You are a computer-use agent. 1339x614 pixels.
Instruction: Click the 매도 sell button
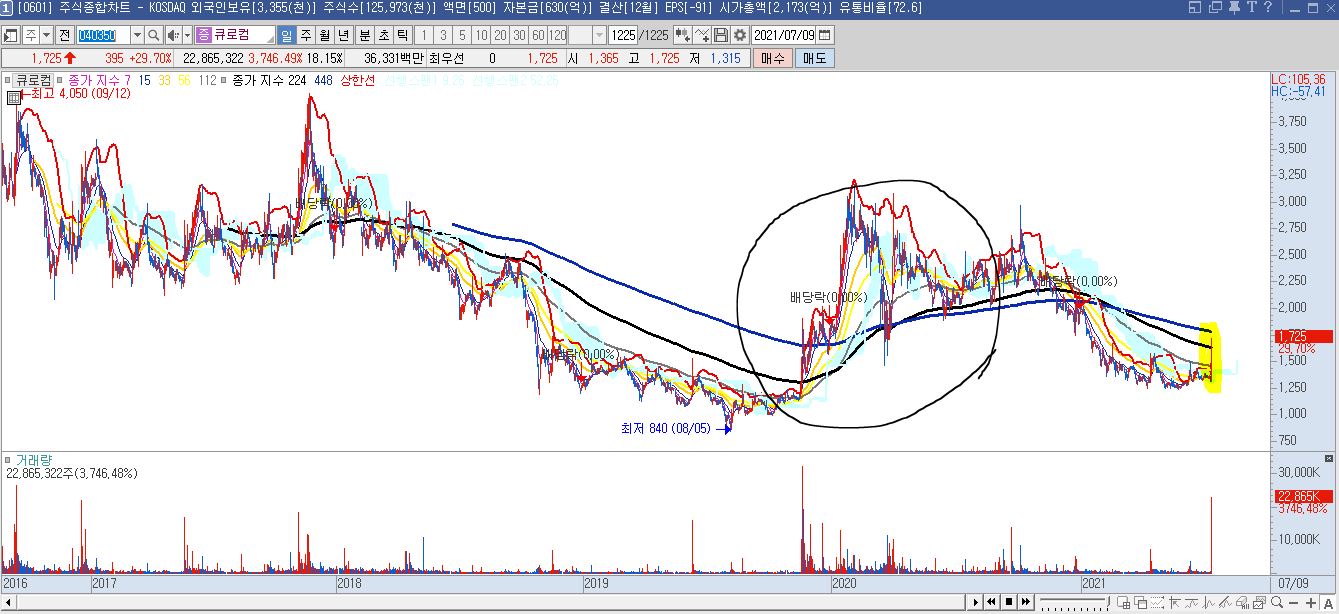pos(814,58)
